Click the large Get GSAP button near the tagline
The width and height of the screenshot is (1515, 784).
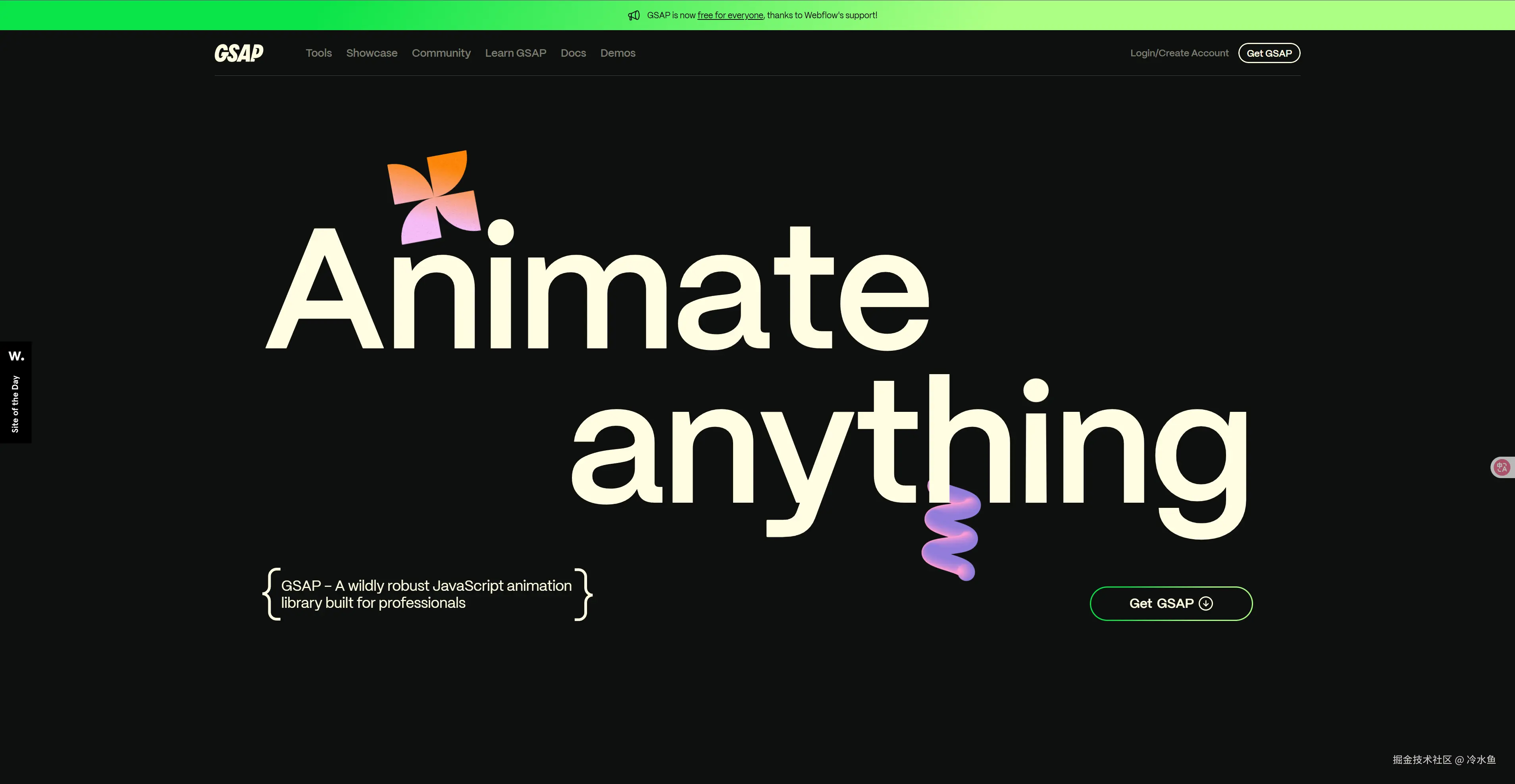1170,603
